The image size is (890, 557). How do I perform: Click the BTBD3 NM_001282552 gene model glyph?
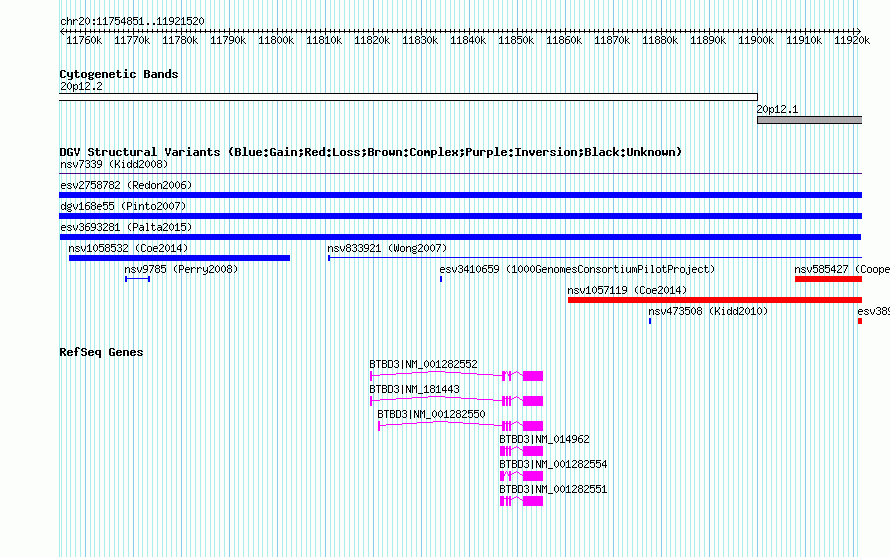[x=456, y=376]
